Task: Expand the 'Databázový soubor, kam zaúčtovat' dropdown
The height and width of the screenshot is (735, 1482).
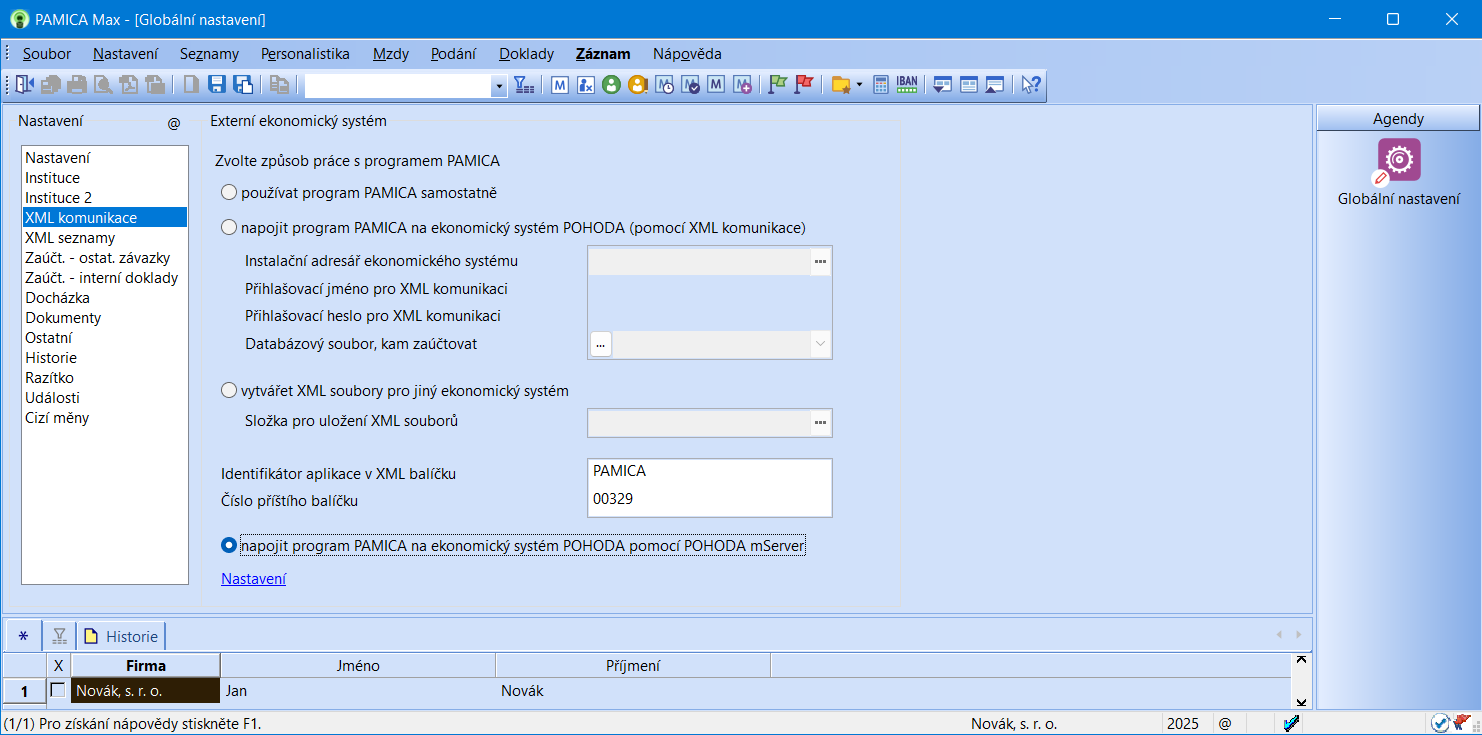Action: 820,344
